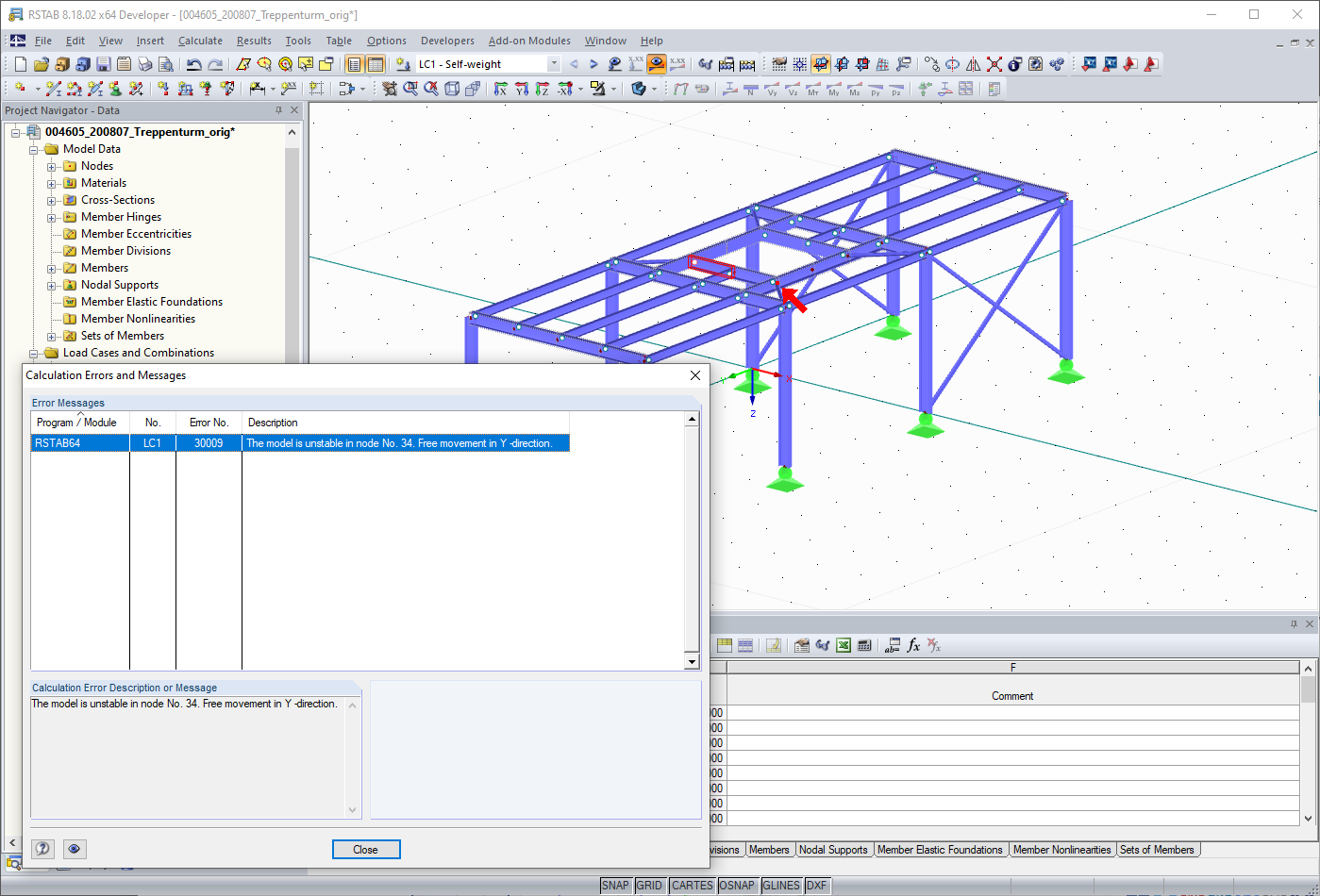The height and width of the screenshot is (896, 1320).
Task: Show torsional moment MT results icon
Action: (x=812, y=89)
